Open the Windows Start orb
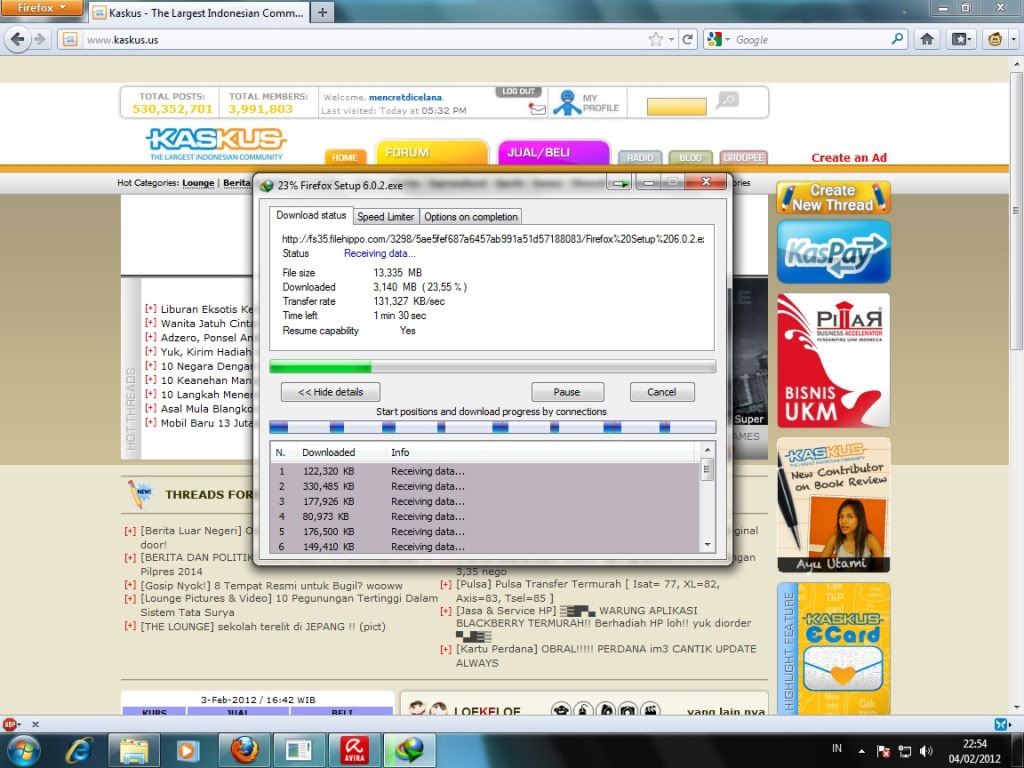The height and width of the screenshot is (768, 1024). pos(24,750)
